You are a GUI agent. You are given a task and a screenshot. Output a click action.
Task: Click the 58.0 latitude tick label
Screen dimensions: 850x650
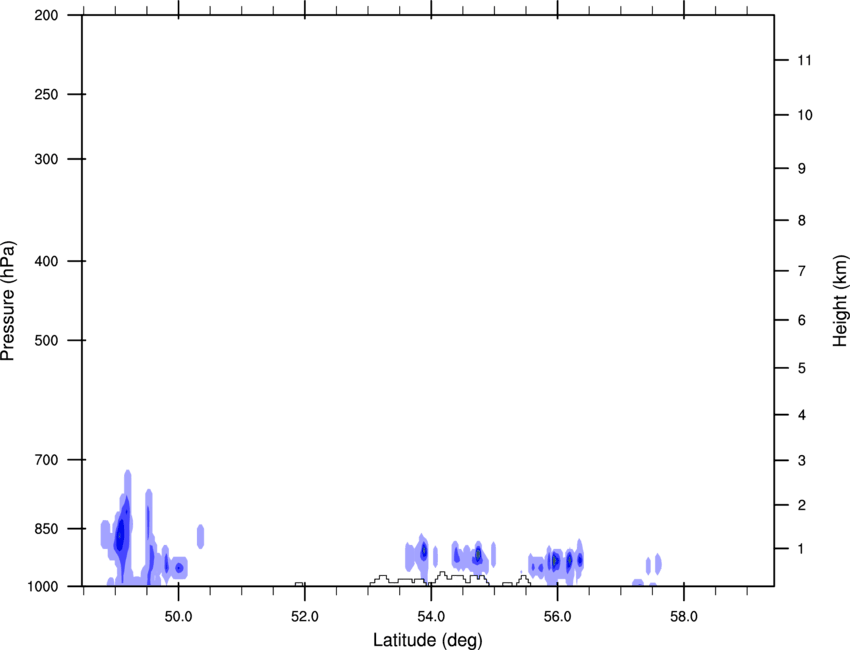coord(684,617)
